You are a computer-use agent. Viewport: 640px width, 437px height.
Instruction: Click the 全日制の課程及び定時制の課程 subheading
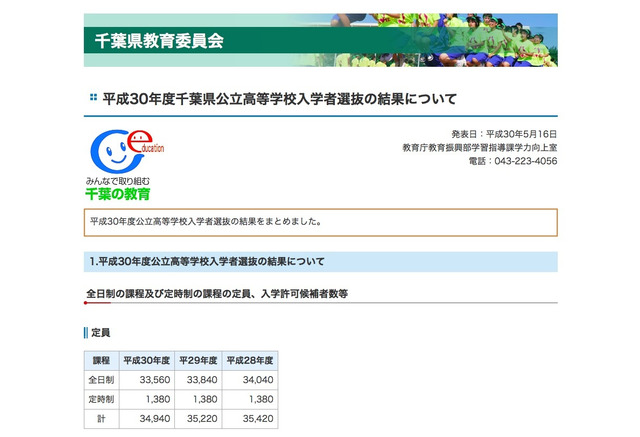216,293
